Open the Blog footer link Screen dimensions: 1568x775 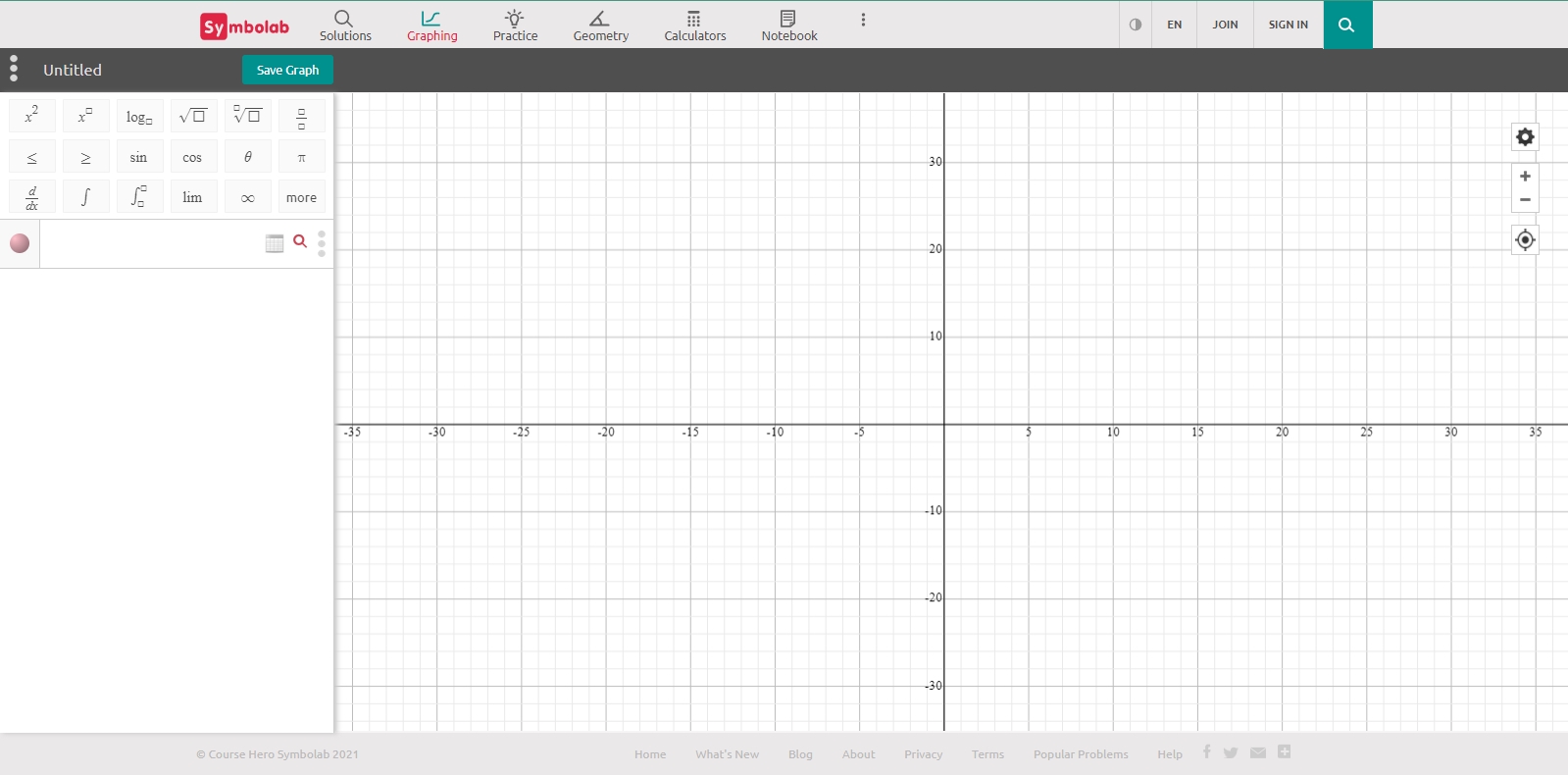coord(800,754)
